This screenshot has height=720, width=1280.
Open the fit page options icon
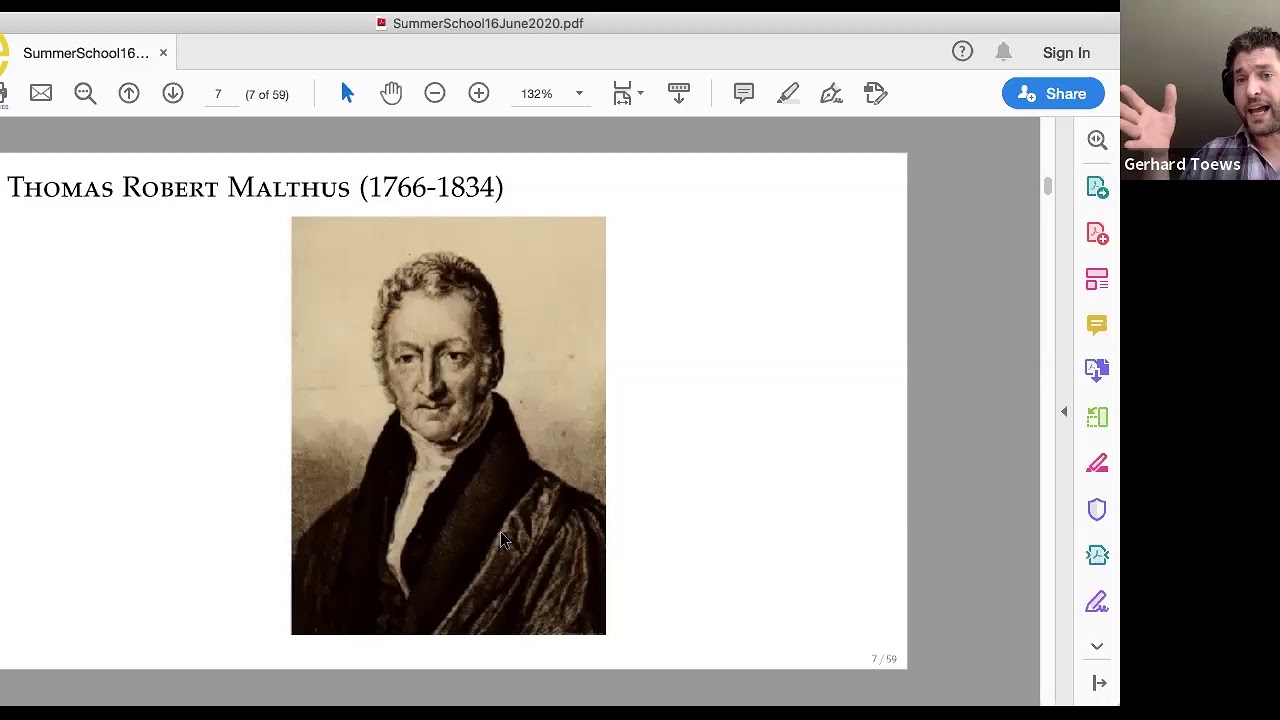pos(628,93)
